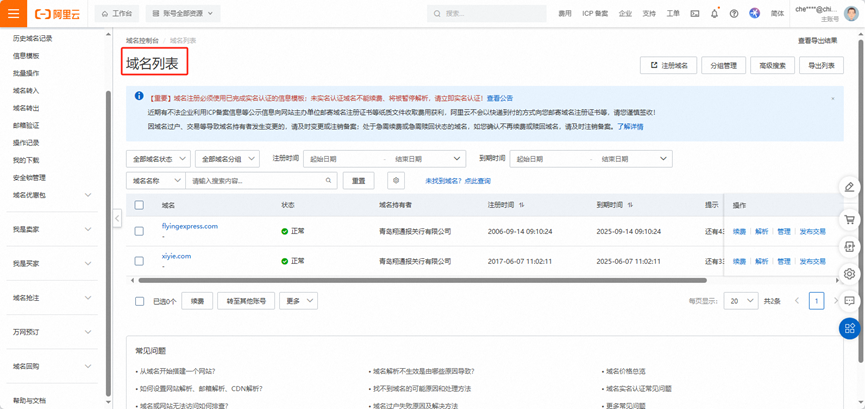Toggle the 已选0个 checkbox below the table
Image resolution: width=865 pixels, height=409 pixels.
pyautogui.click(x=140, y=301)
